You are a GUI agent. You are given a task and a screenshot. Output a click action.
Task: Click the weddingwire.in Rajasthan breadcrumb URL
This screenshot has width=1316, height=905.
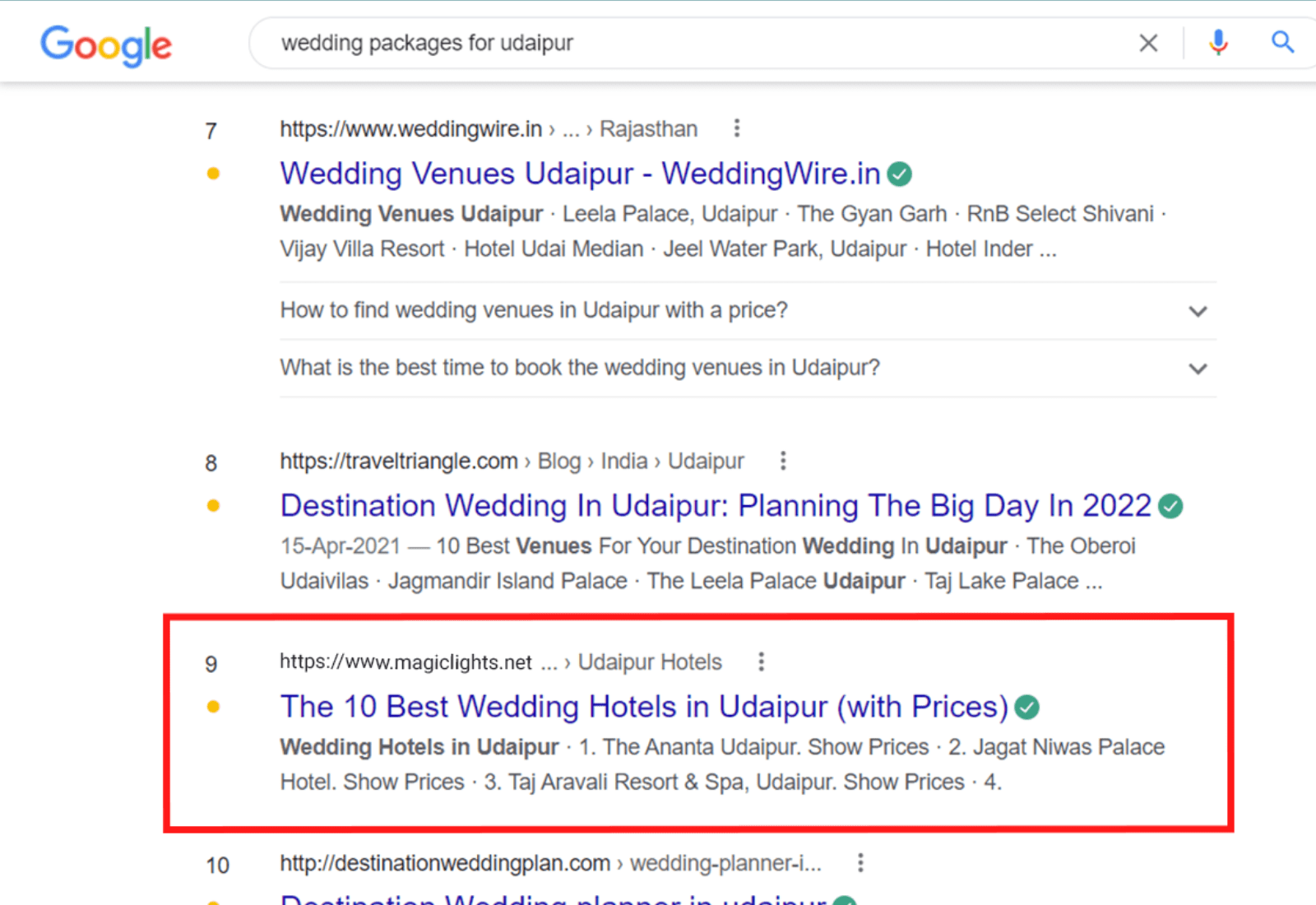pyautogui.click(x=488, y=129)
